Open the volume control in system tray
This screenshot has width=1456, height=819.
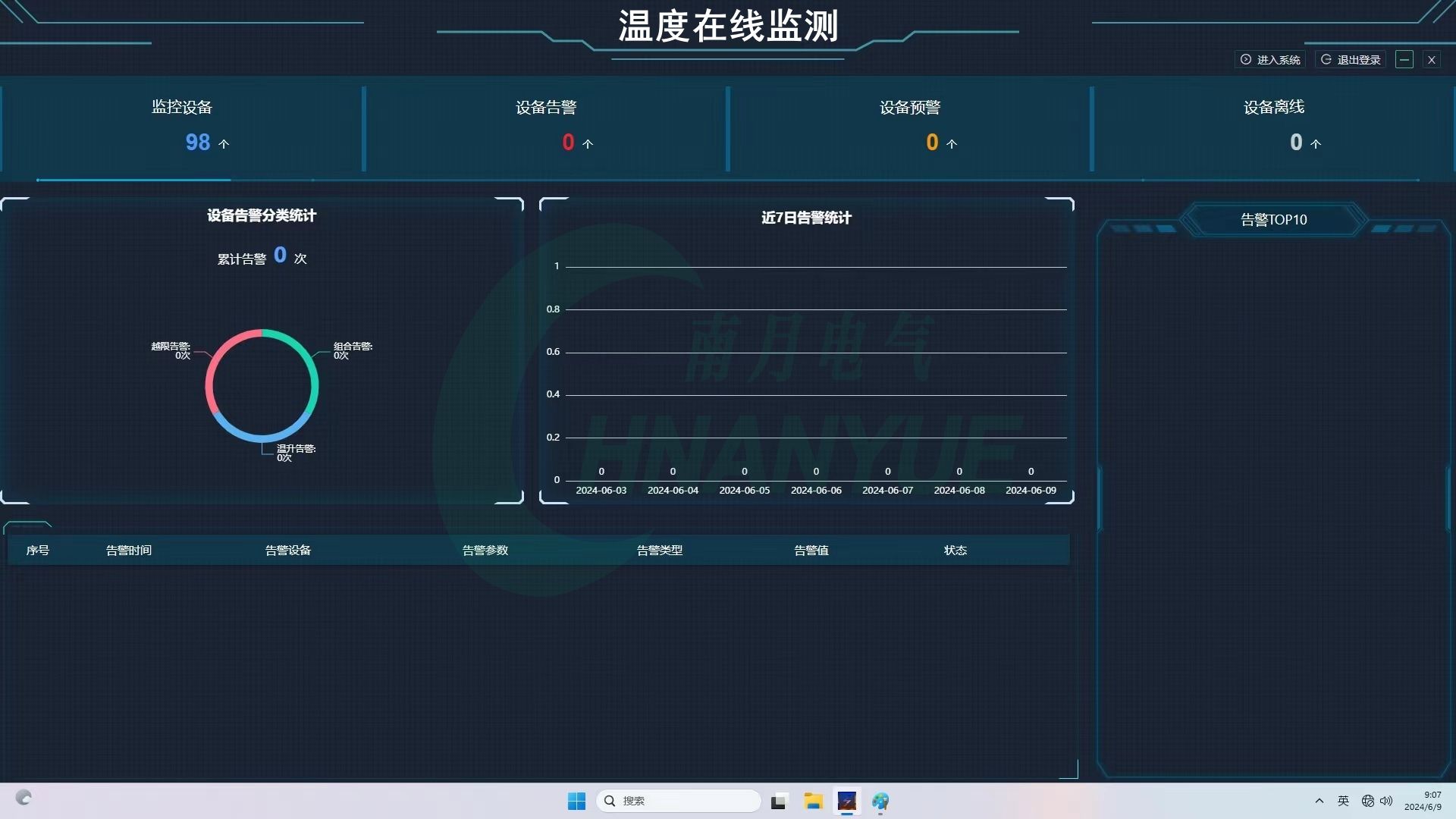coord(1386,801)
